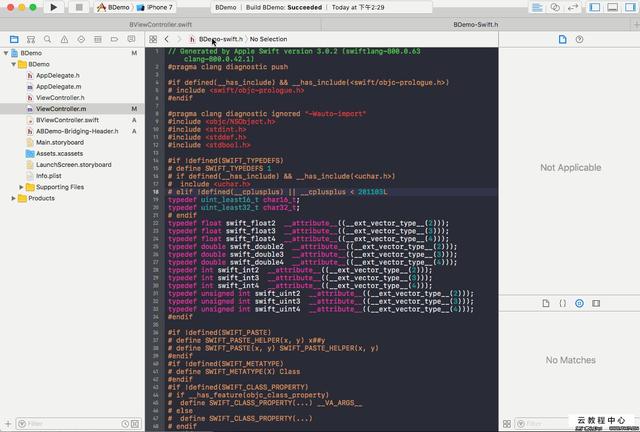Toggle the Utilities panel visibility
Image resolution: width=640 pixels, height=432 pixels.
click(630, 7)
